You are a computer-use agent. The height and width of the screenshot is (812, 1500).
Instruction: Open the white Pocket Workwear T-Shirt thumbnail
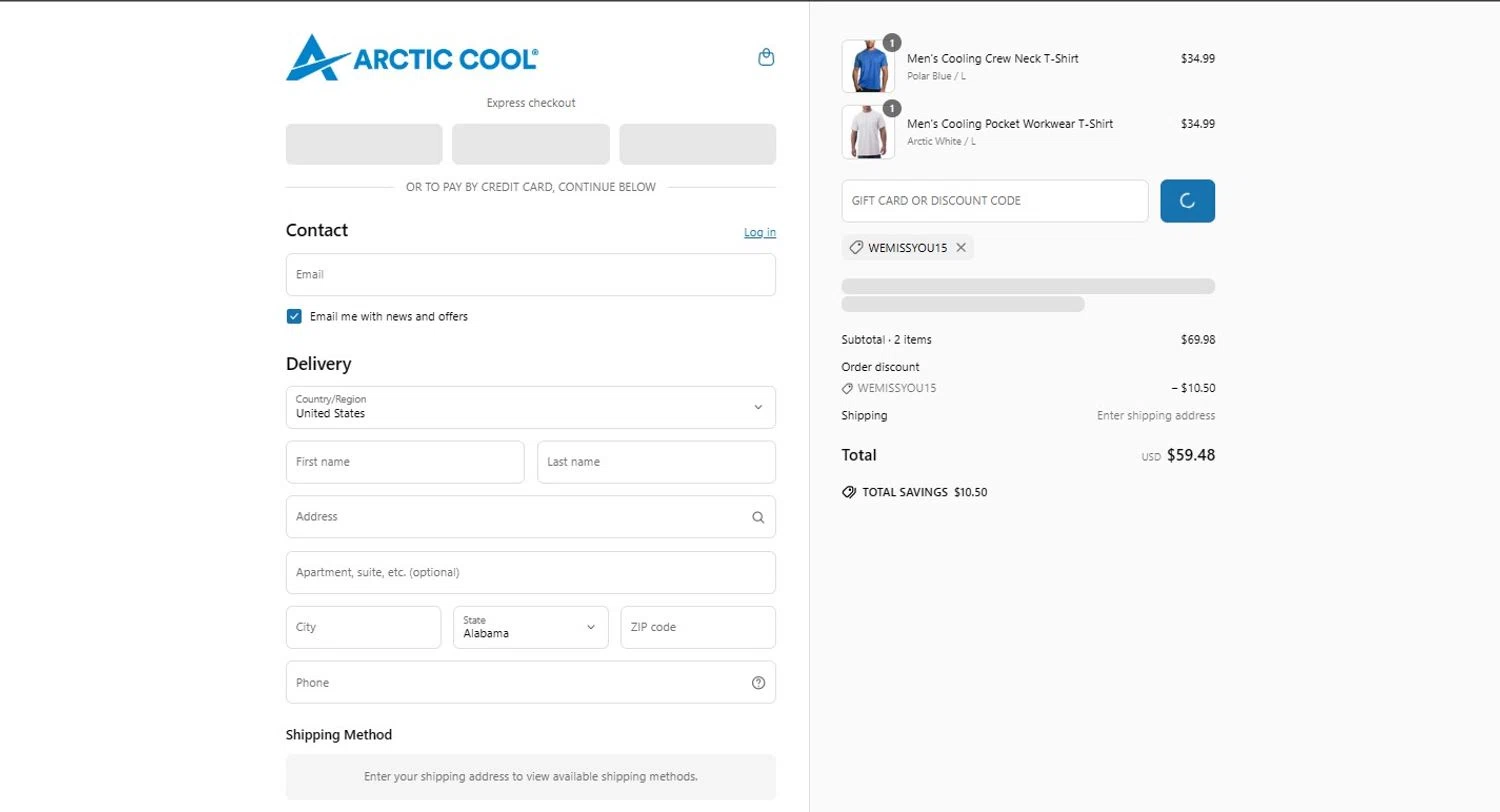(868, 132)
